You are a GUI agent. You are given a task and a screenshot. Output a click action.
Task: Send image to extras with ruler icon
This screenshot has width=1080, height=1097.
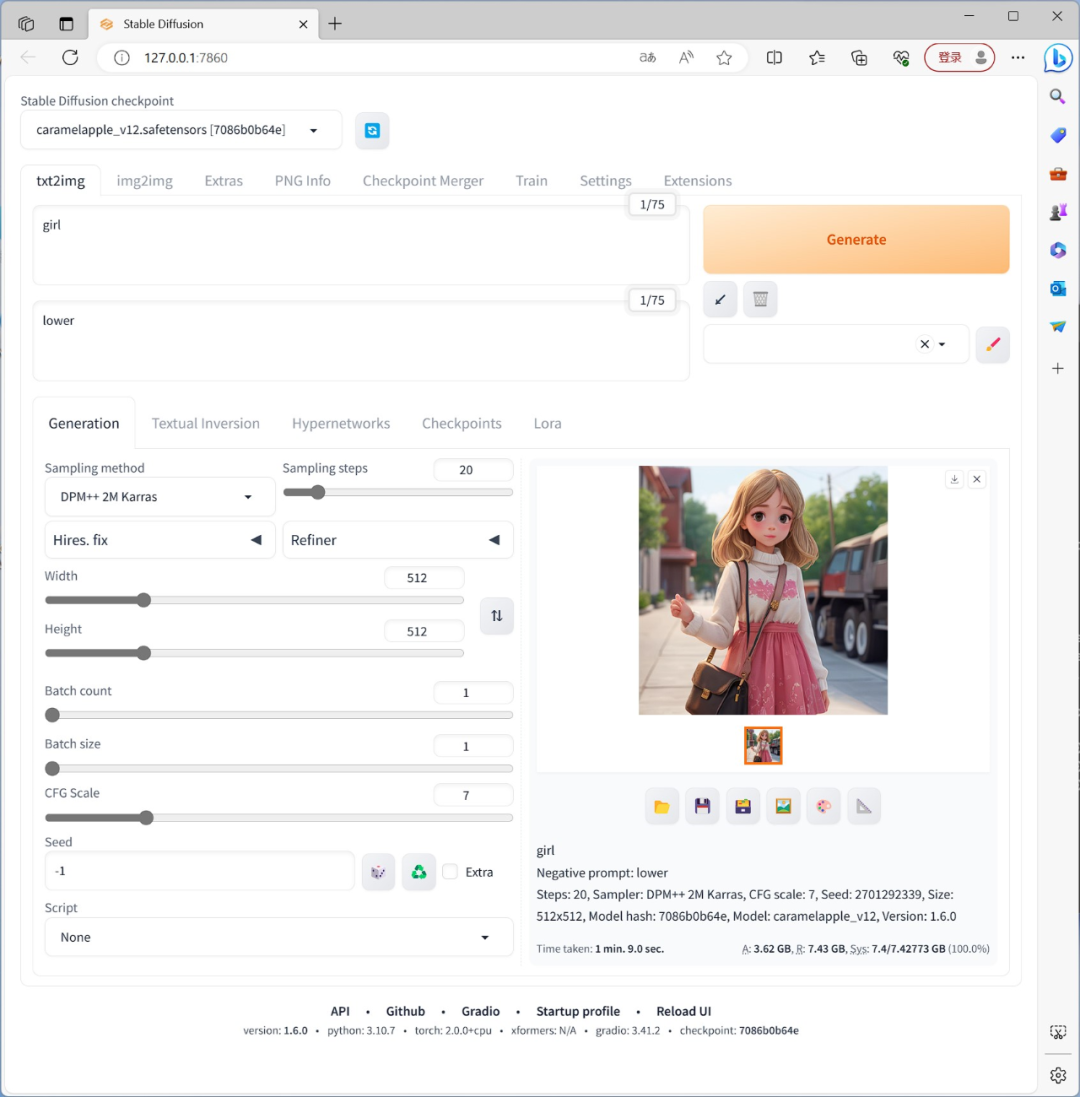(865, 807)
